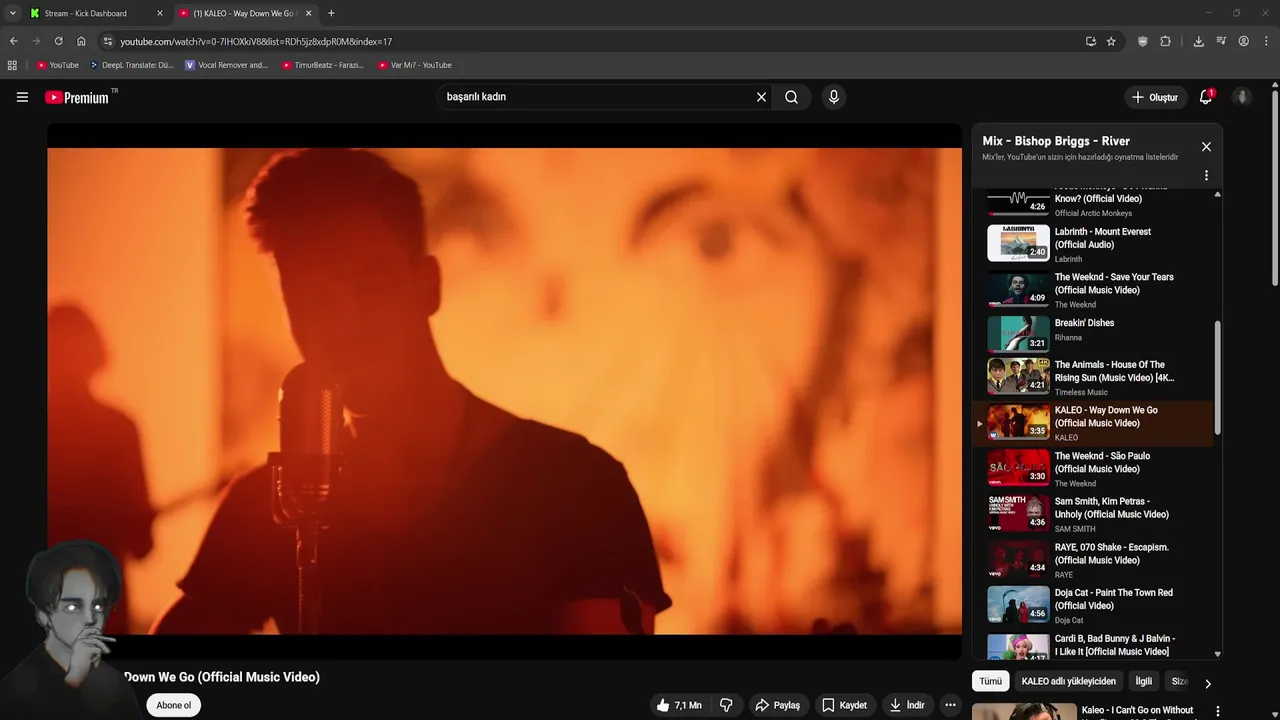The height and width of the screenshot is (720, 1280).
Task: Play The Weeknd - Save Your Tears
Action: 1092,290
